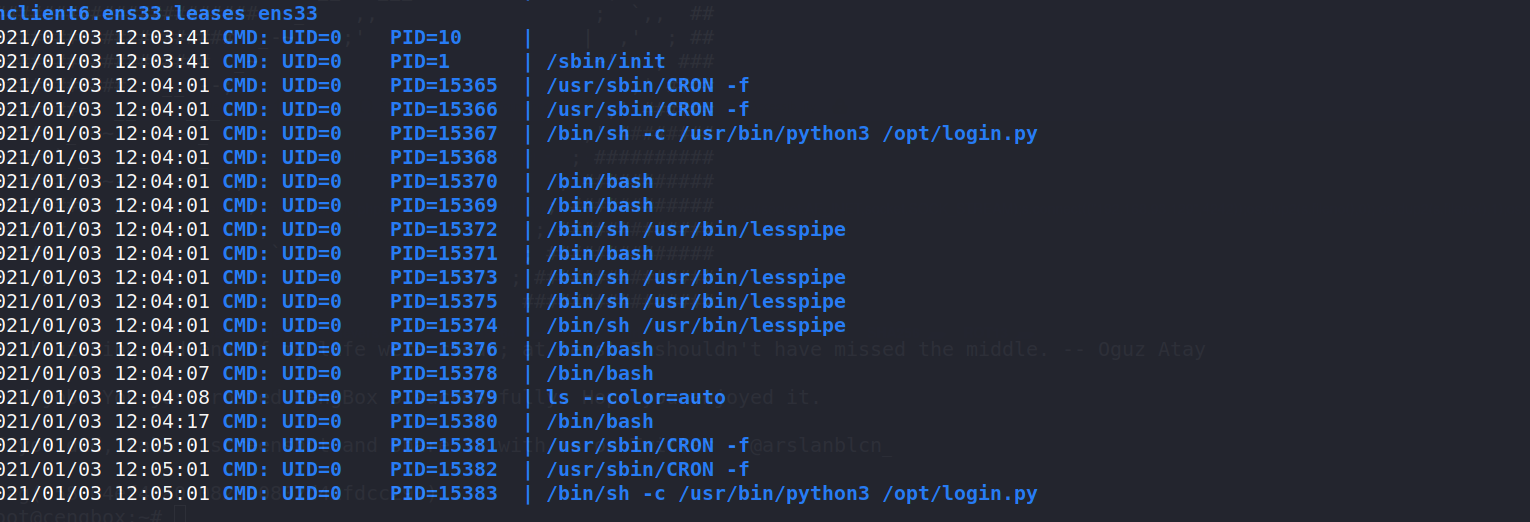This screenshot has width=1530, height=522.
Task: Click the /sbin/init command text
Action: point(606,61)
